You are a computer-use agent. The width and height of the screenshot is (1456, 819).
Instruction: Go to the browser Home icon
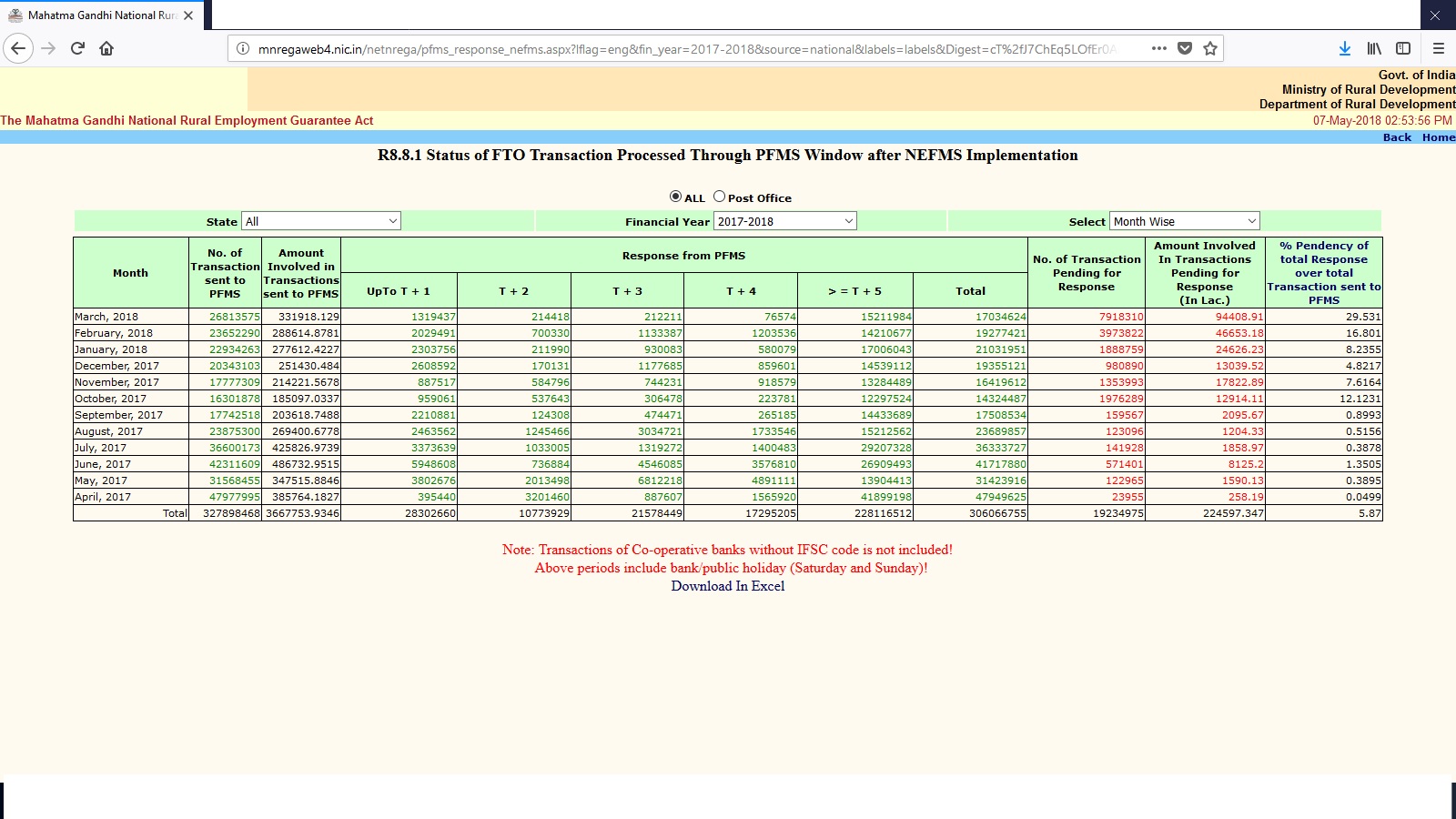point(106,48)
